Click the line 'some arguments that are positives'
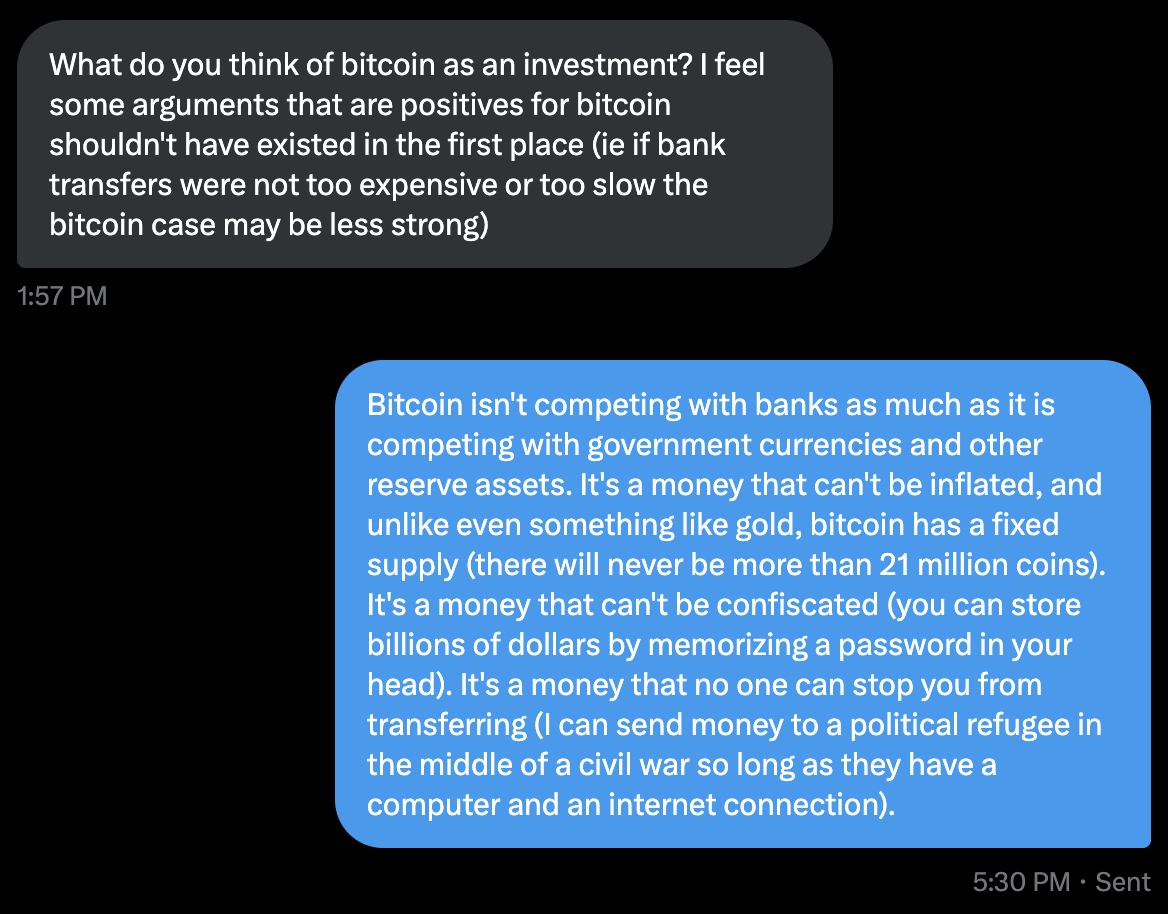This screenshot has height=914, width=1168. pos(360,105)
